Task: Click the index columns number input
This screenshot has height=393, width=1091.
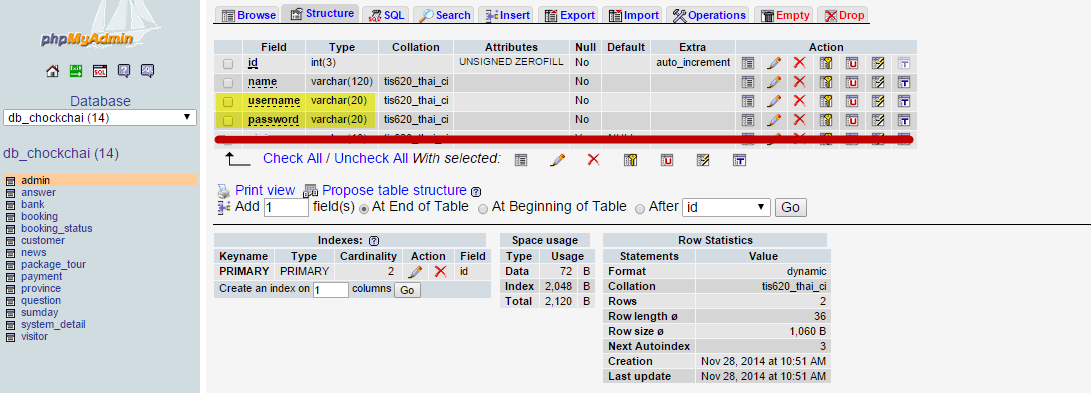Action: [x=331, y=289]
